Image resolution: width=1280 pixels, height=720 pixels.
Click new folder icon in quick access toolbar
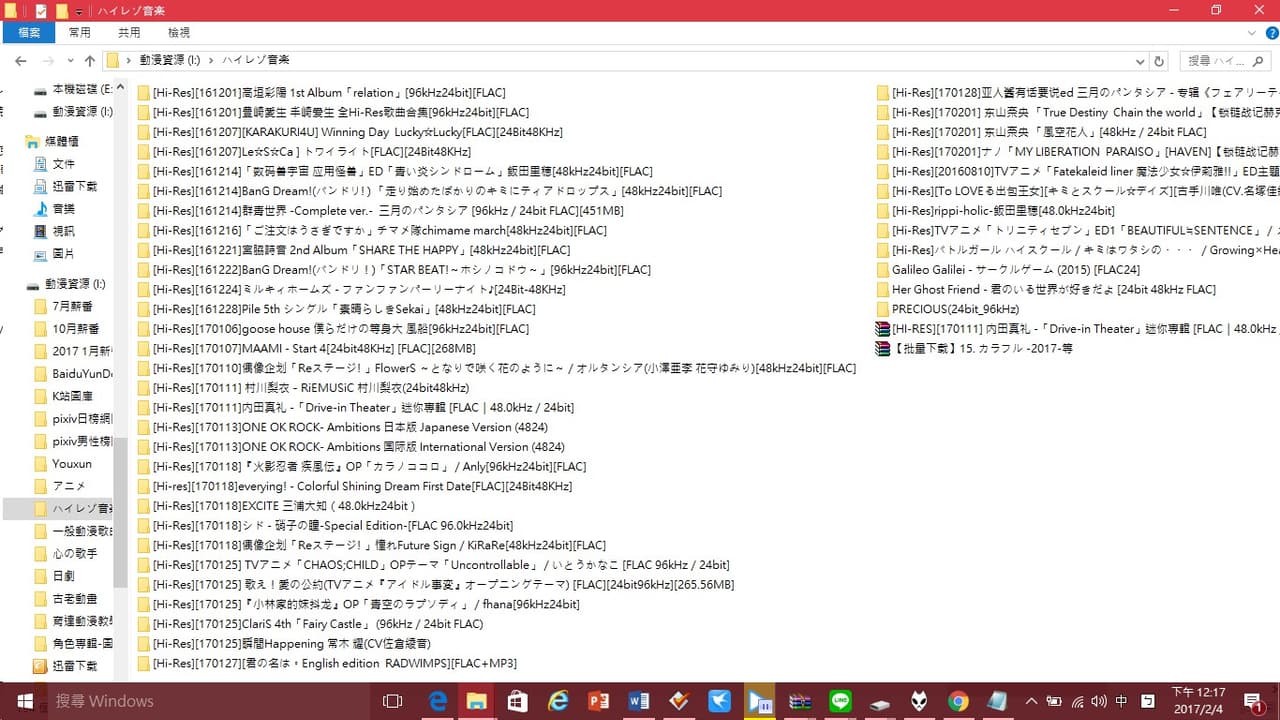pos(61,11)
